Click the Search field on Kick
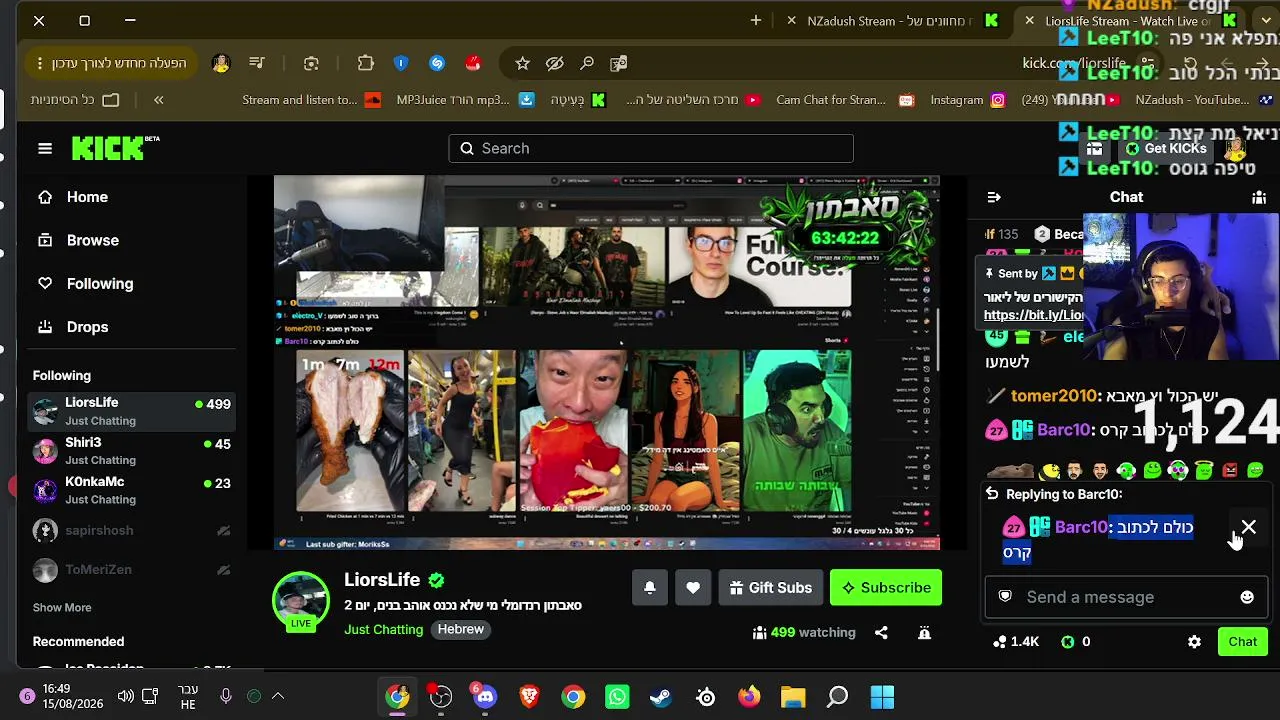Viewport: 1280px width, 720px height. (651, 148)
